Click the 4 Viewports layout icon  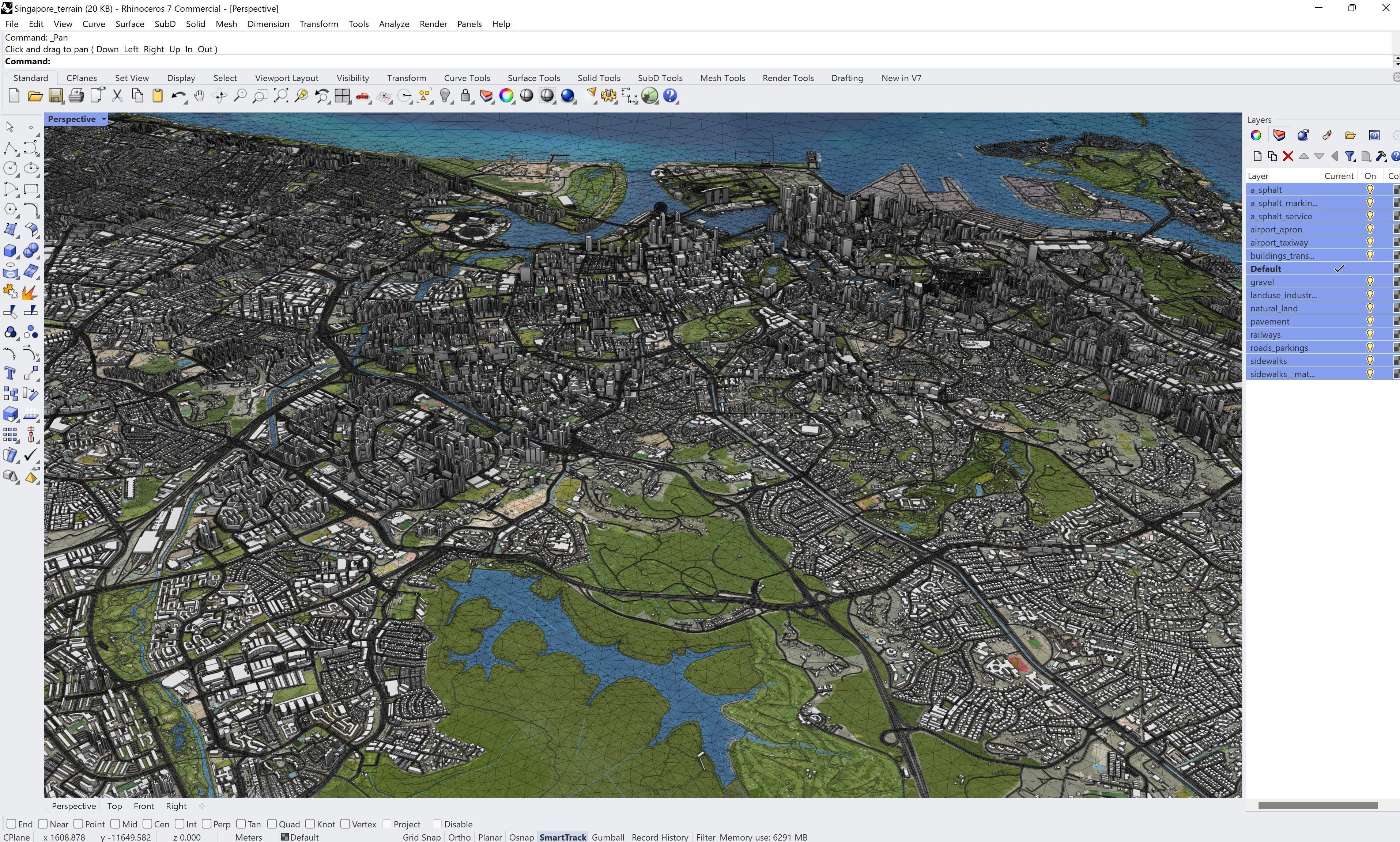tap(341, 96)
